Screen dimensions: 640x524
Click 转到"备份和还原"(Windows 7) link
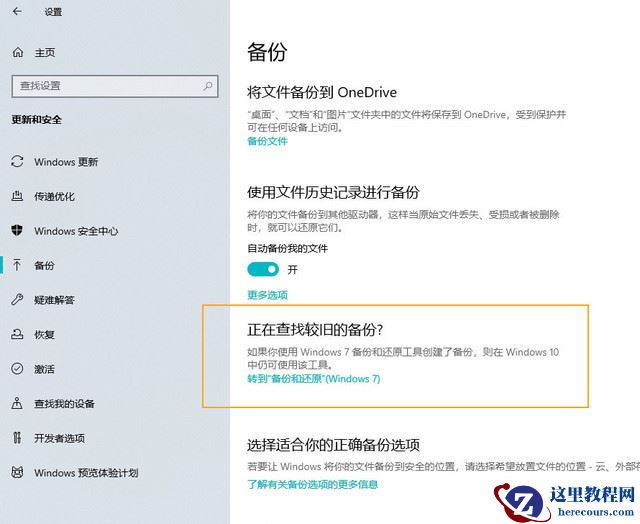click(x=313, y=379)
